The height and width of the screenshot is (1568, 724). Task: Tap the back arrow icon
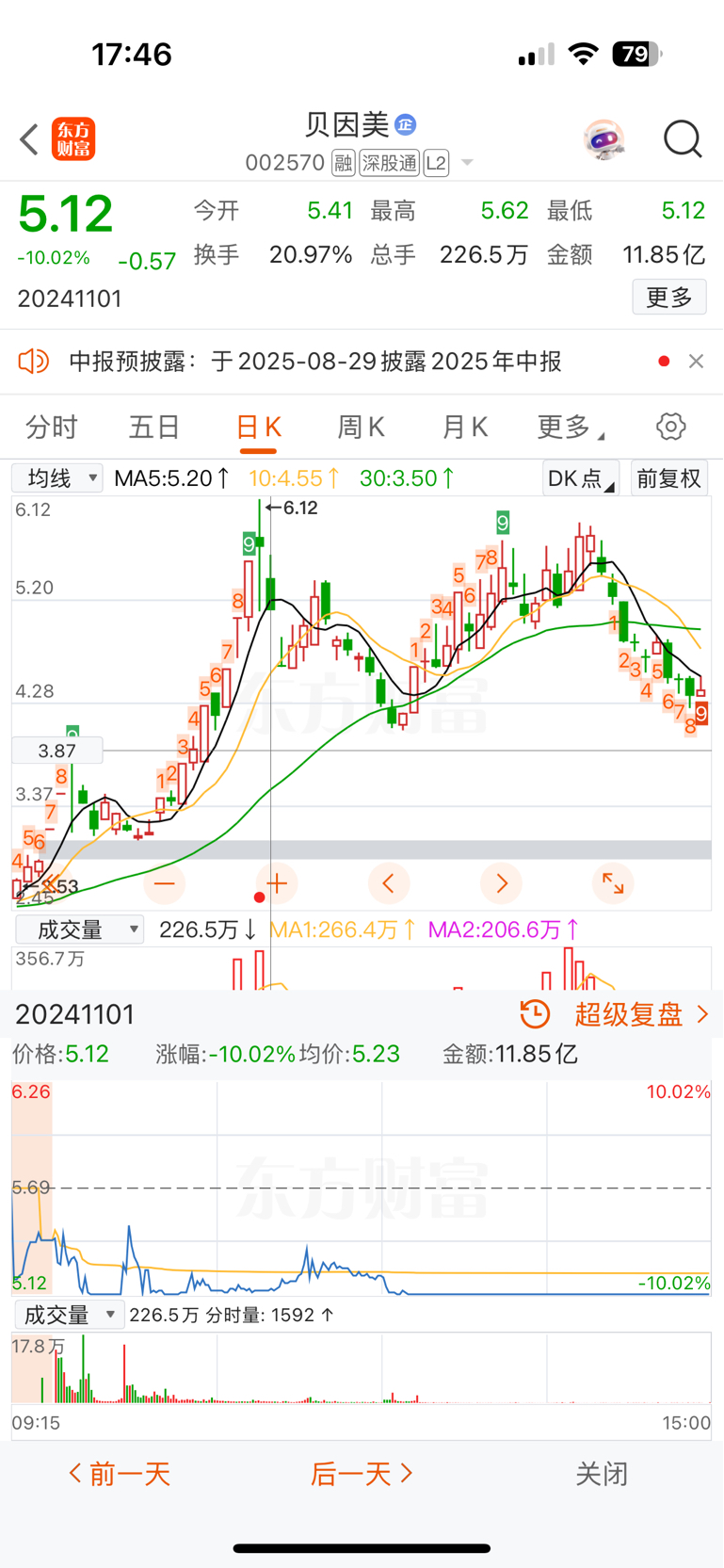point(29,140)
